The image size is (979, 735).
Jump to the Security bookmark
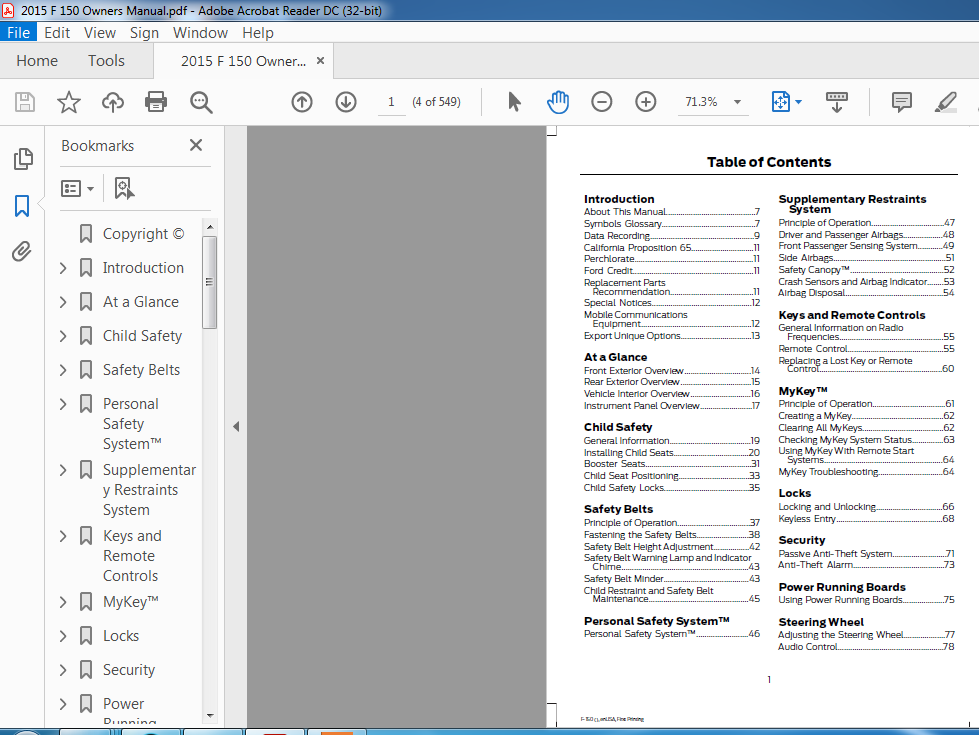tap(129, 670)
